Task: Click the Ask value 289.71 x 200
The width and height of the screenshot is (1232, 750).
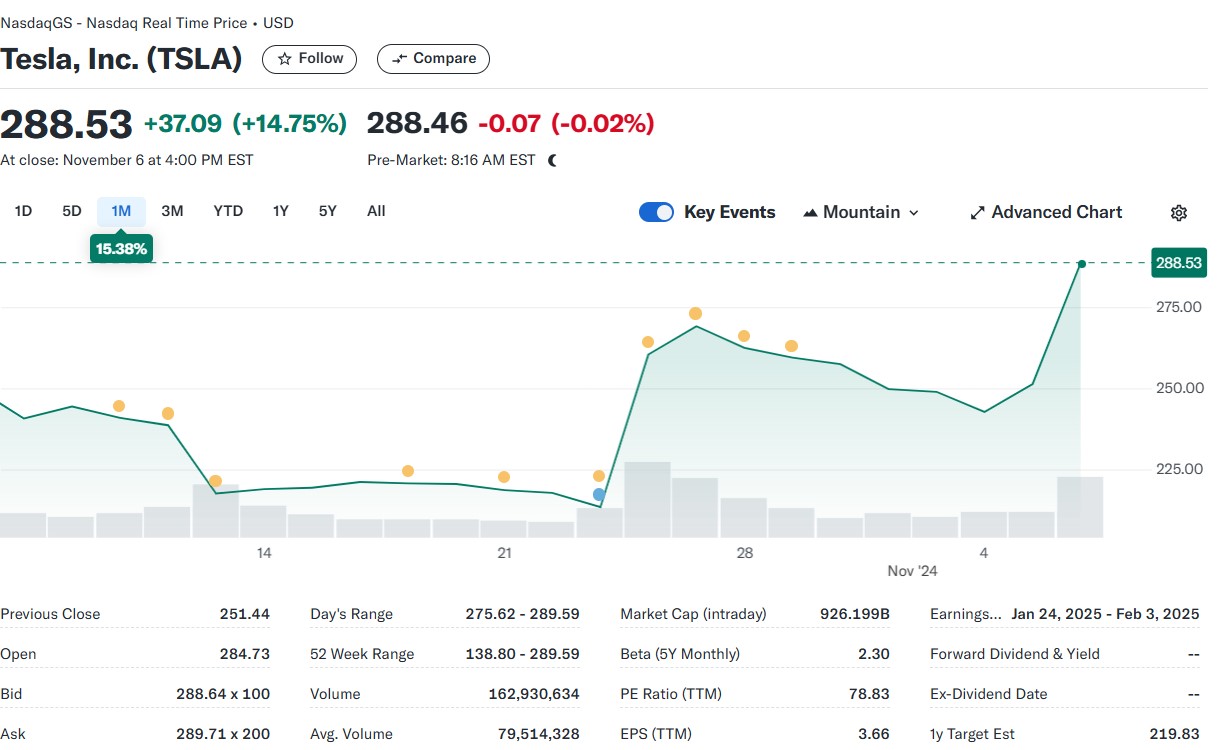Action: pyautogui.click(x=224, y=734)
